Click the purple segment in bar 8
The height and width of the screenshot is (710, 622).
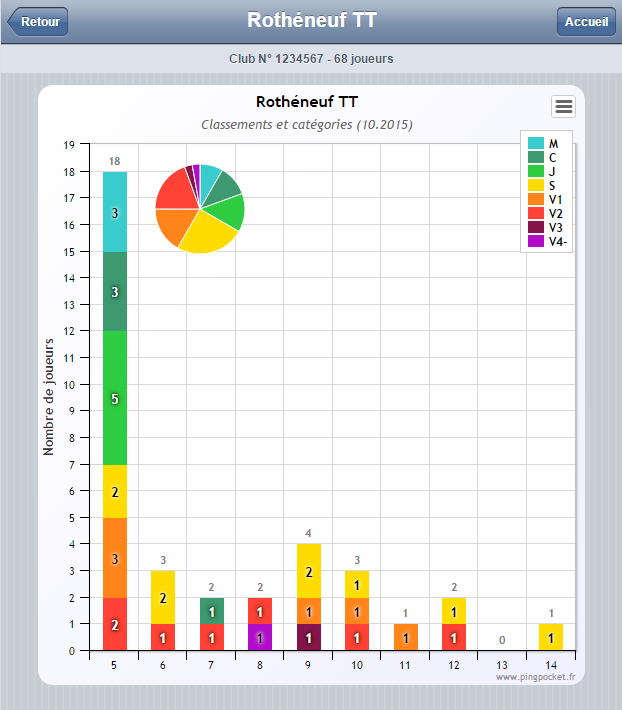(x=260, y=638)
